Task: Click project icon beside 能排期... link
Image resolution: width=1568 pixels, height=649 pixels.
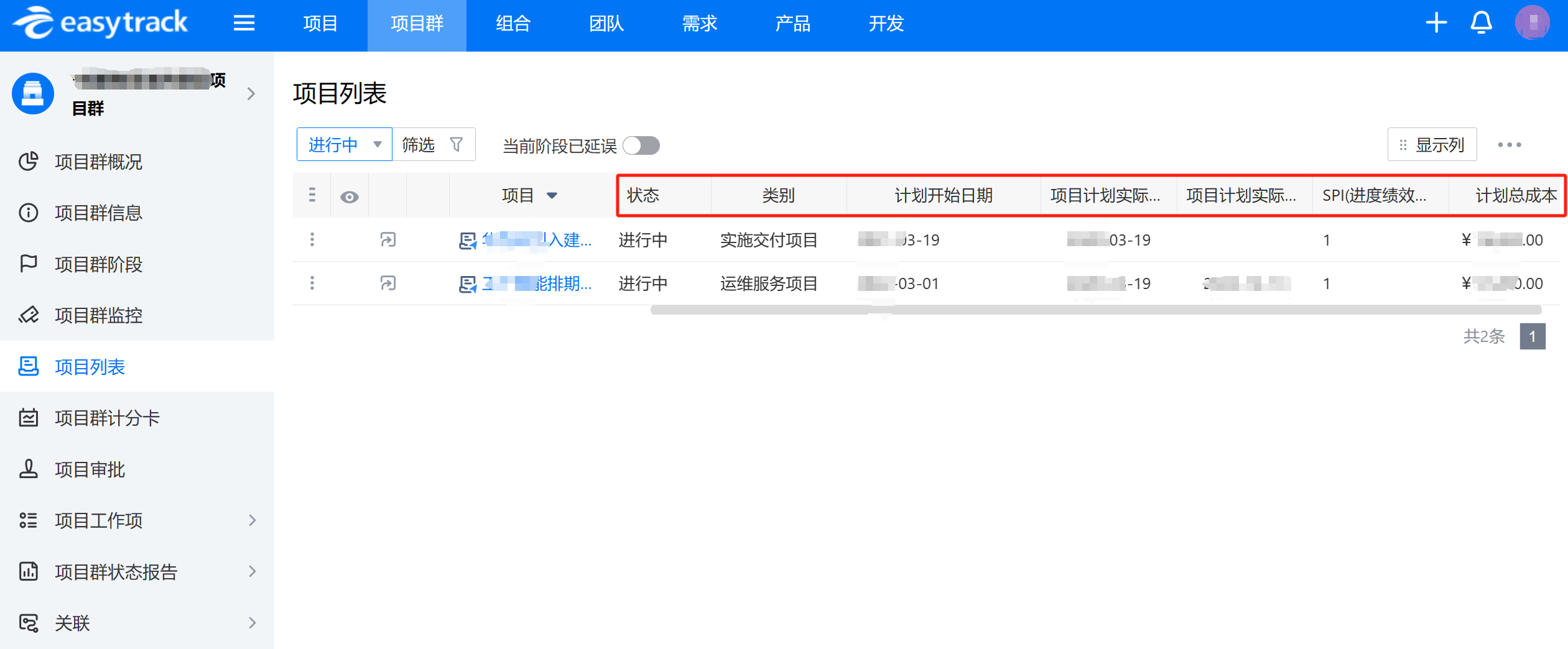Action: coord(467,284)
